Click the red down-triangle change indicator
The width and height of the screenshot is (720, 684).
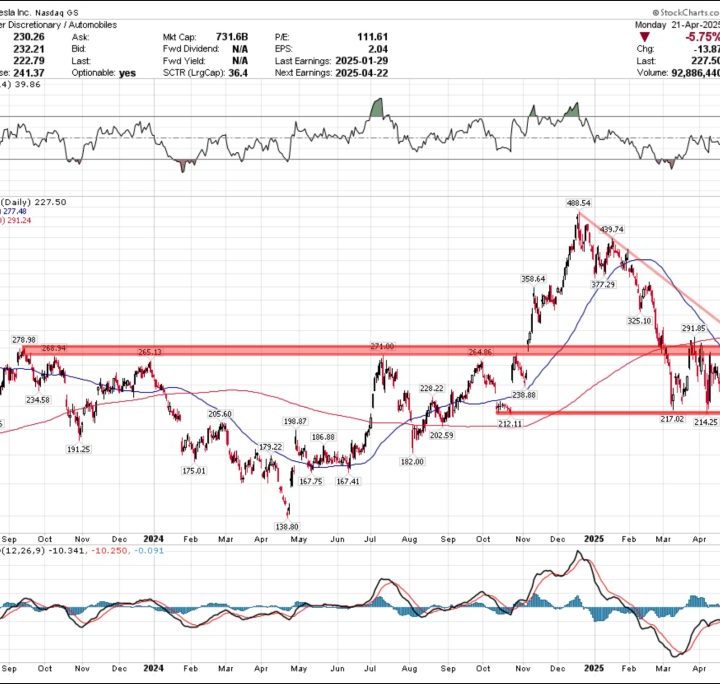coord(645,37)
